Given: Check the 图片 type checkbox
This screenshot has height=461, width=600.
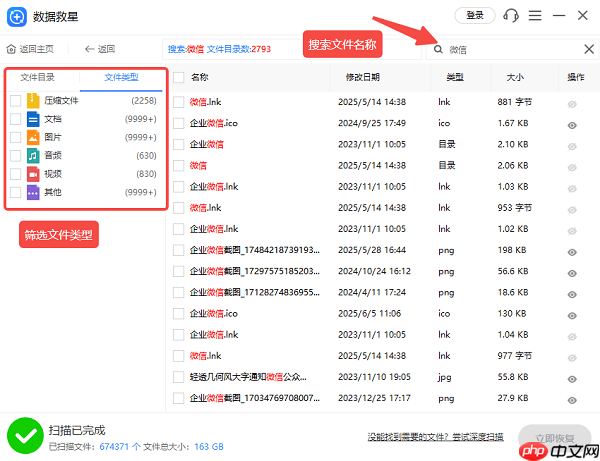Looking at the screenshot, I should 15,137.
